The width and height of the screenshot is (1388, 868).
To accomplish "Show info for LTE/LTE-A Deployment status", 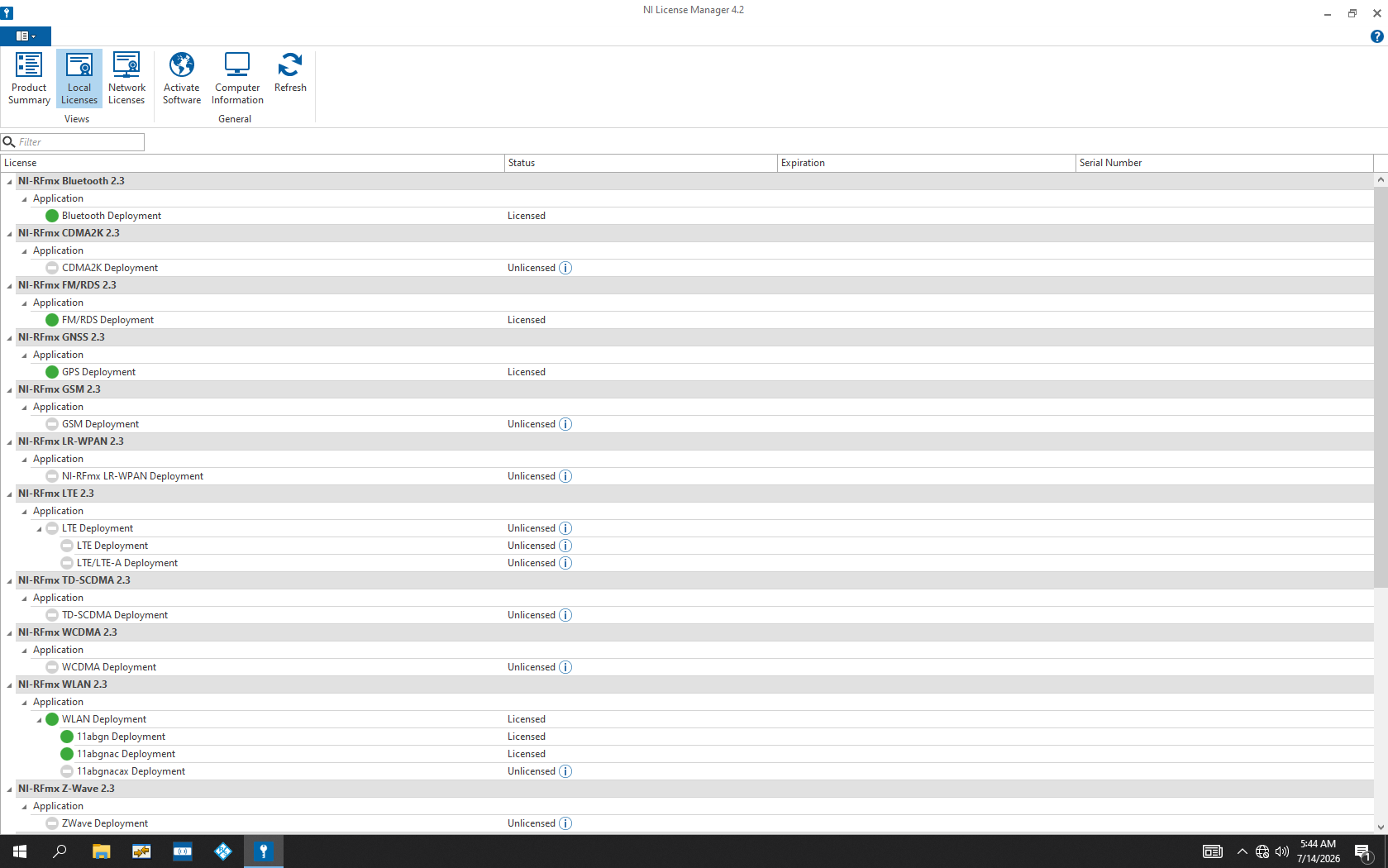I will [565, 563].
